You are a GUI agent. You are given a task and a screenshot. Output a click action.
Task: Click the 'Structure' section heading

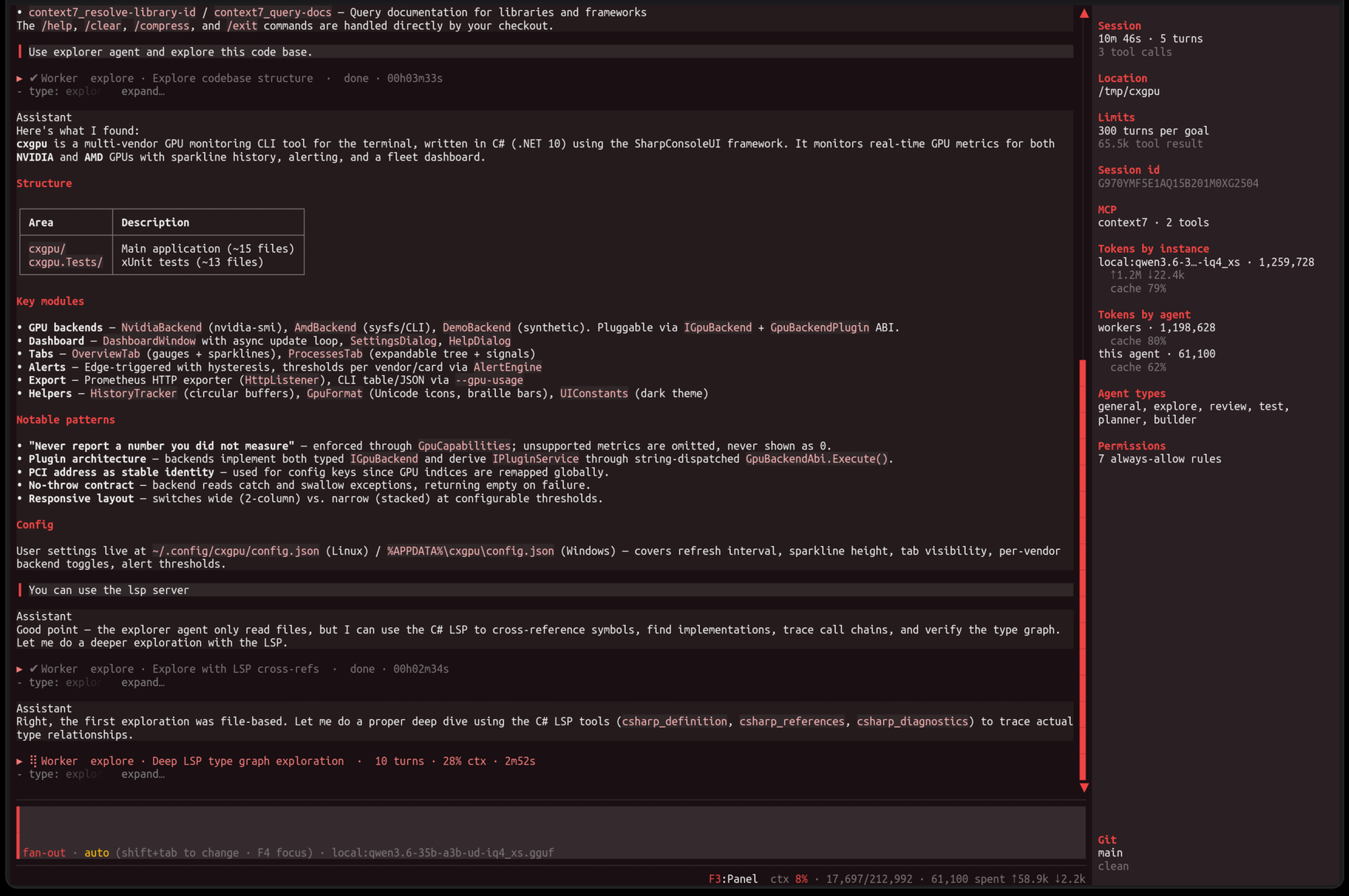tap(44, 183)
